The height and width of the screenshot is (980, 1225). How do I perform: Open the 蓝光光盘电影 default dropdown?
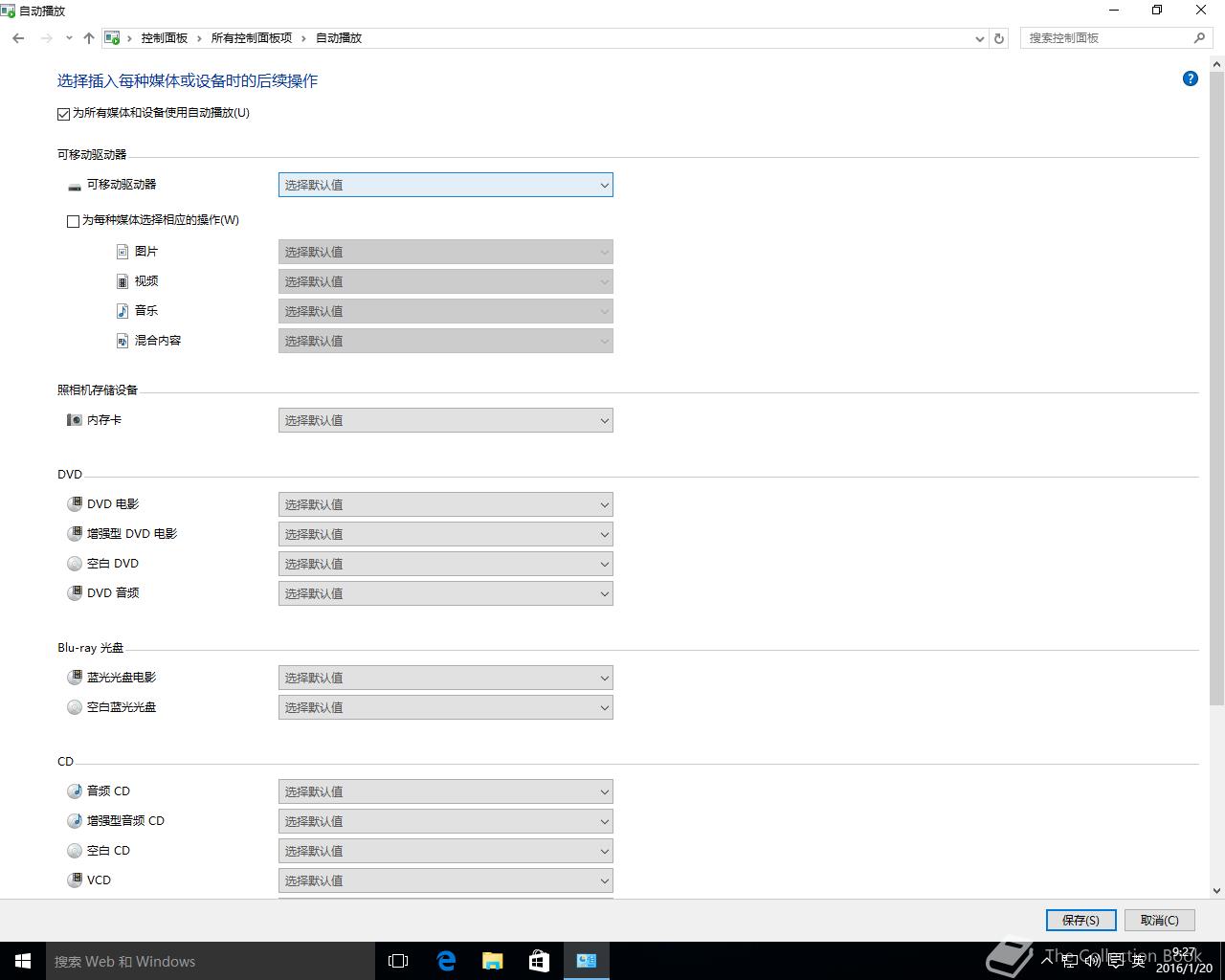tap(446, 678)
